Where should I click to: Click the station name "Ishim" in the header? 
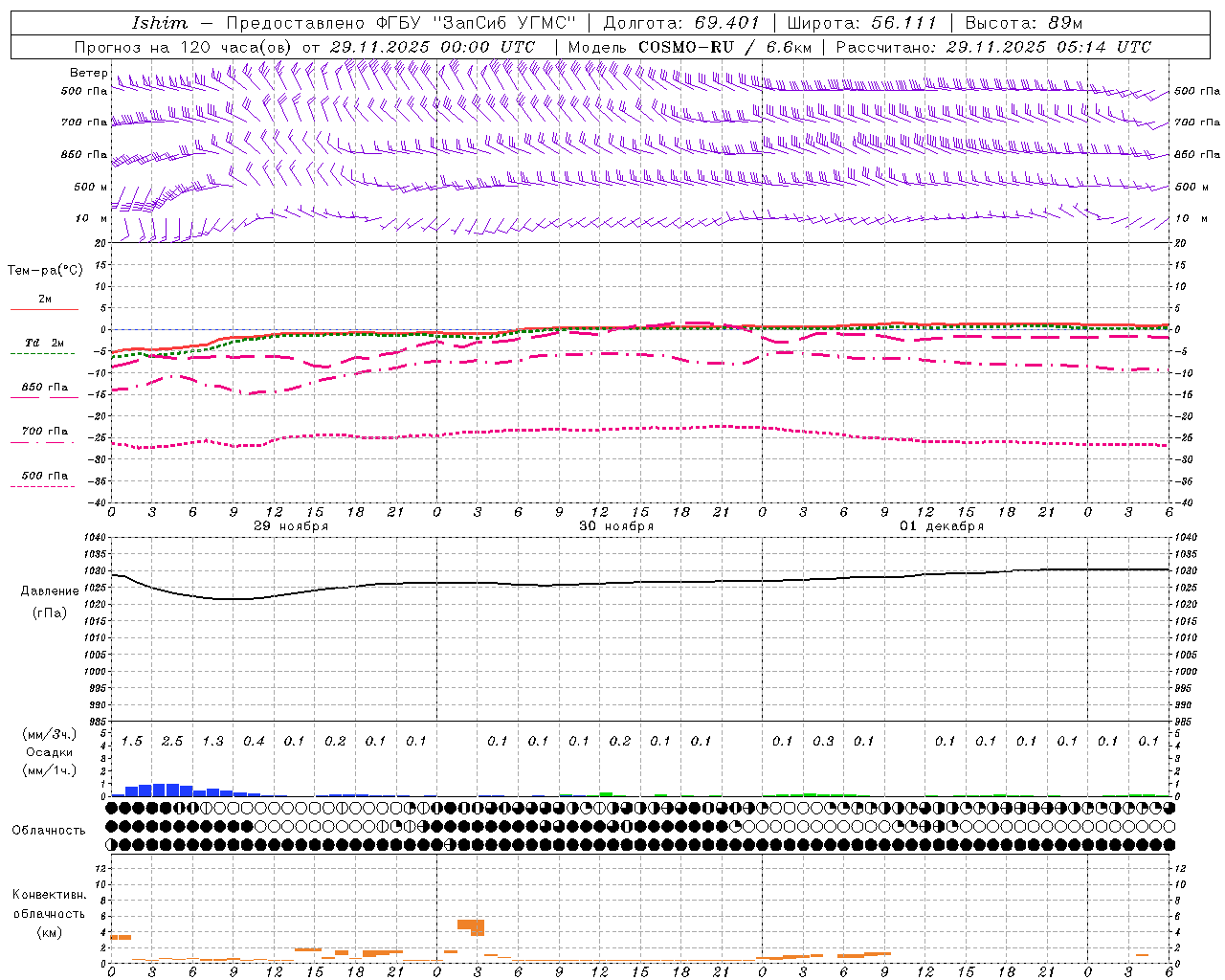click(x=160, y=23)
